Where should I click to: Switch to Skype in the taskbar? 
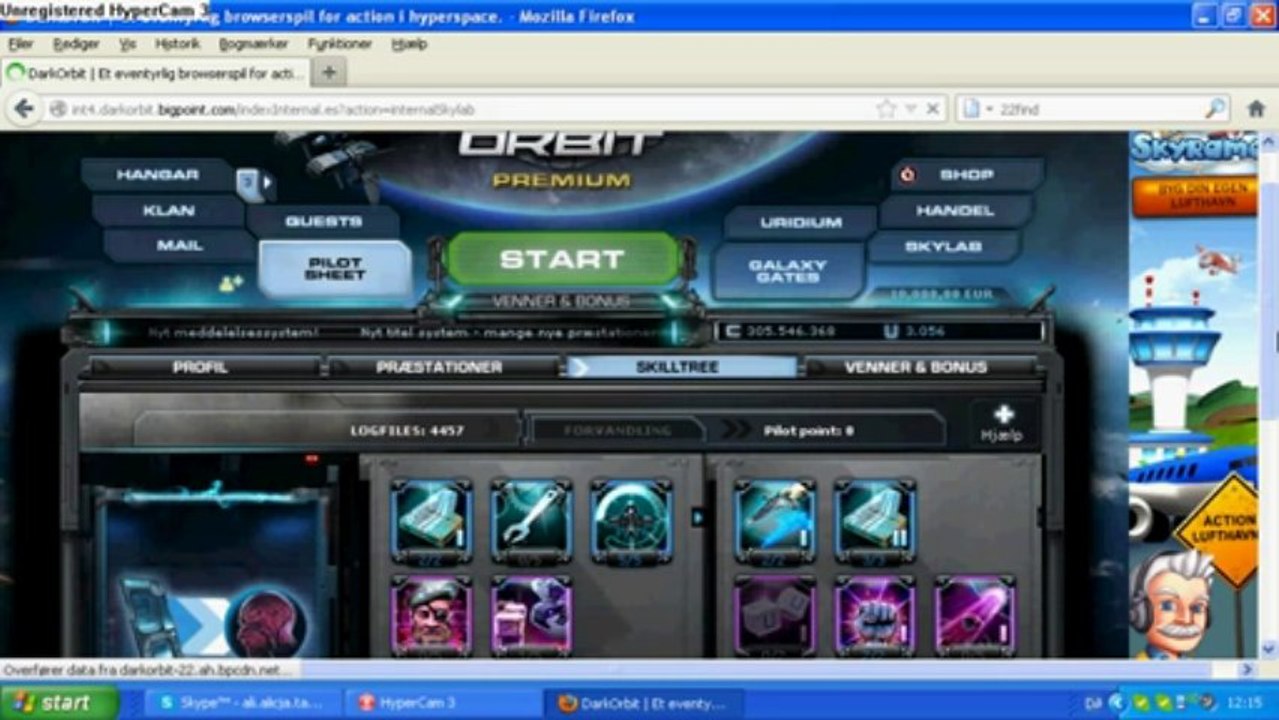tap(245, 703)
